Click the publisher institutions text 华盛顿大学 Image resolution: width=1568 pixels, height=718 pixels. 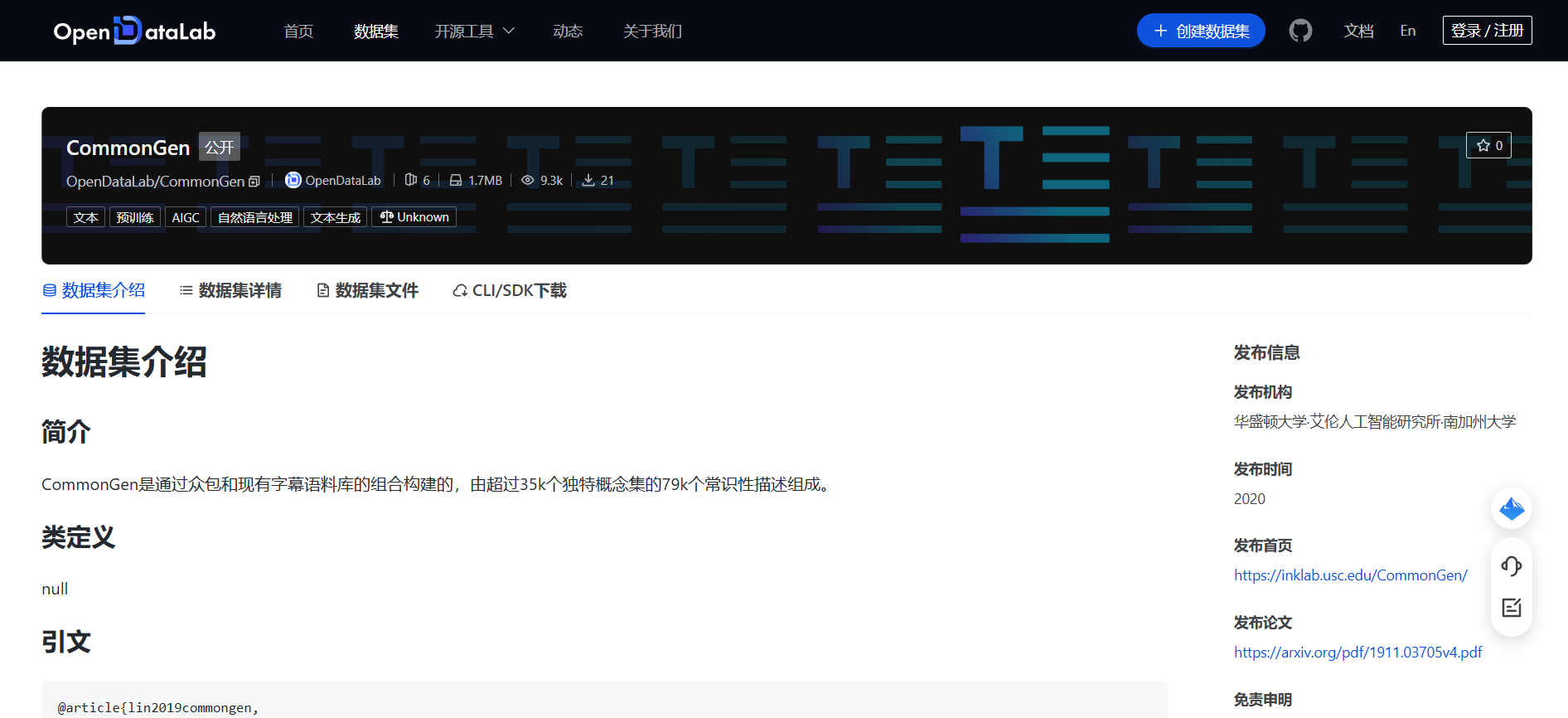pos(1374,422)
